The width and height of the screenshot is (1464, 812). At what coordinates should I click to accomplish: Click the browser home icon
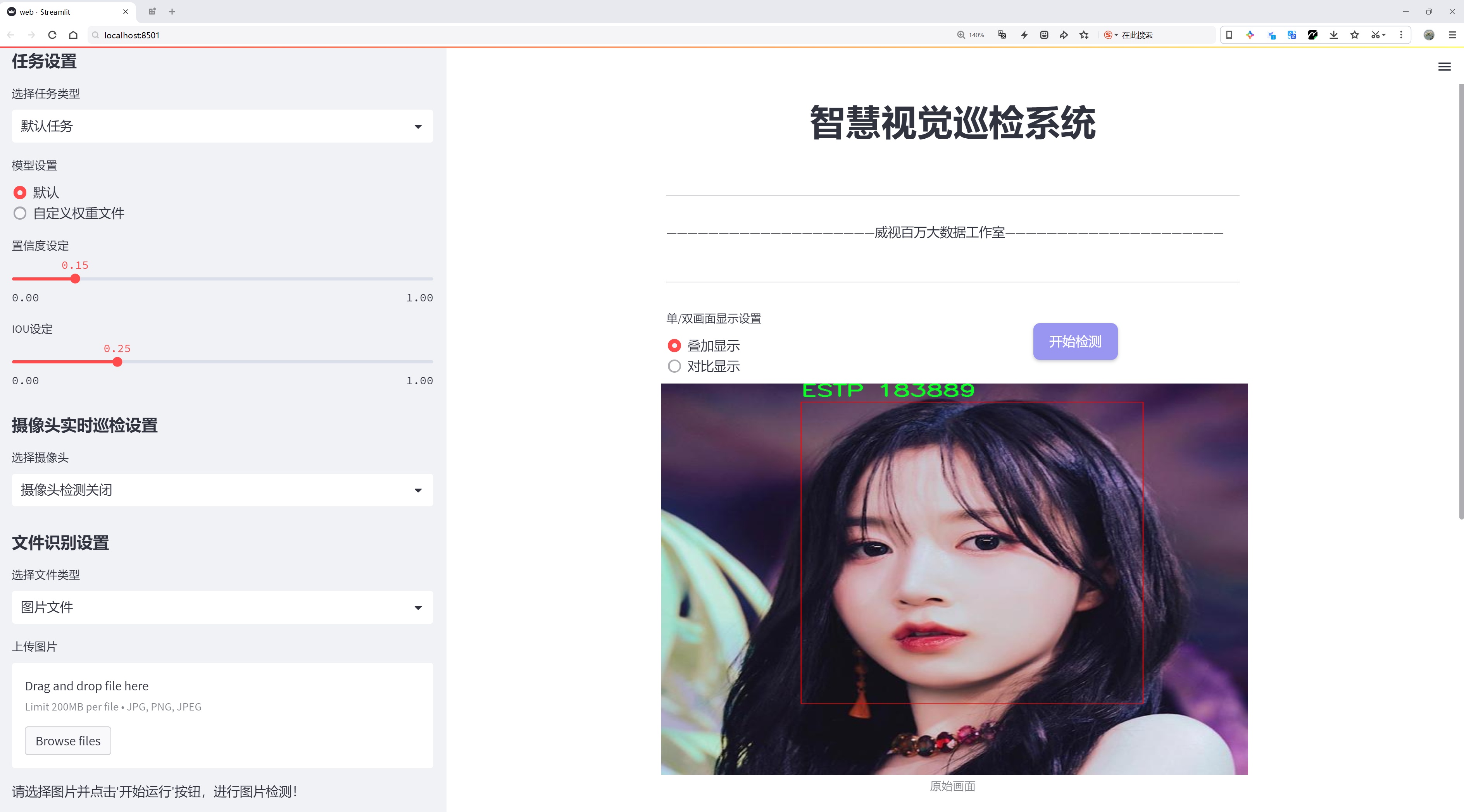coord(73,35)
